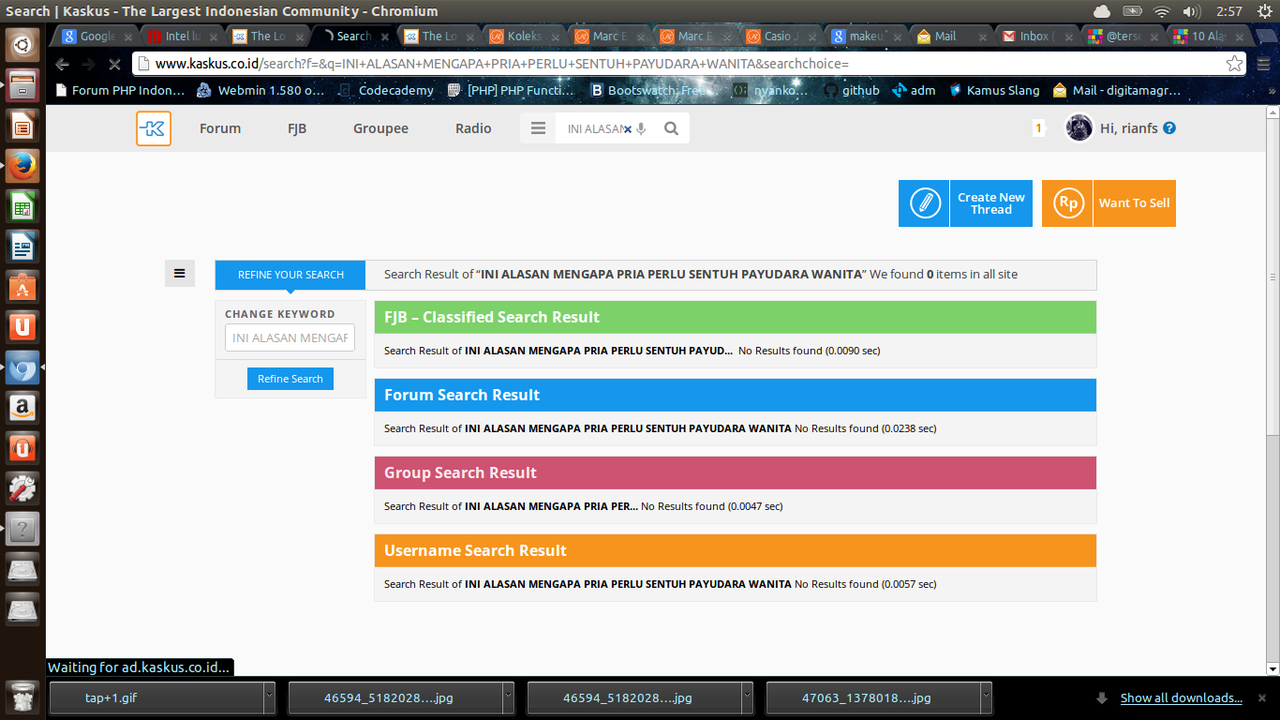Launch Firefox from the Ubuntu dock
Screen dimensions: 1280x720
(22, 165)
